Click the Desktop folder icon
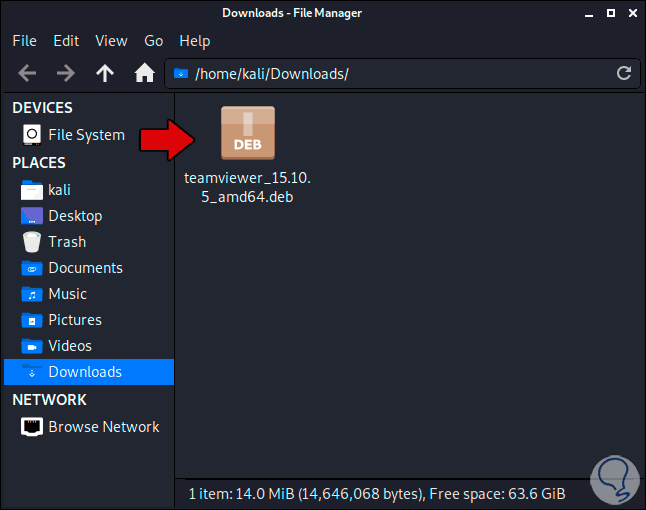 32,216
